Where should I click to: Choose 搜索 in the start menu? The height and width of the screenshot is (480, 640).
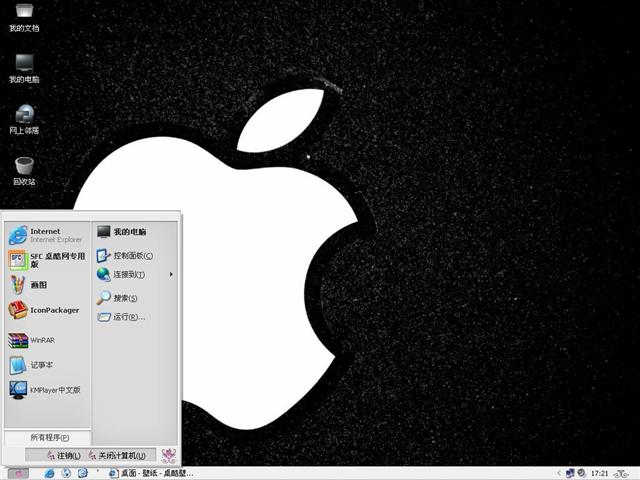click(x=125, y=298)
